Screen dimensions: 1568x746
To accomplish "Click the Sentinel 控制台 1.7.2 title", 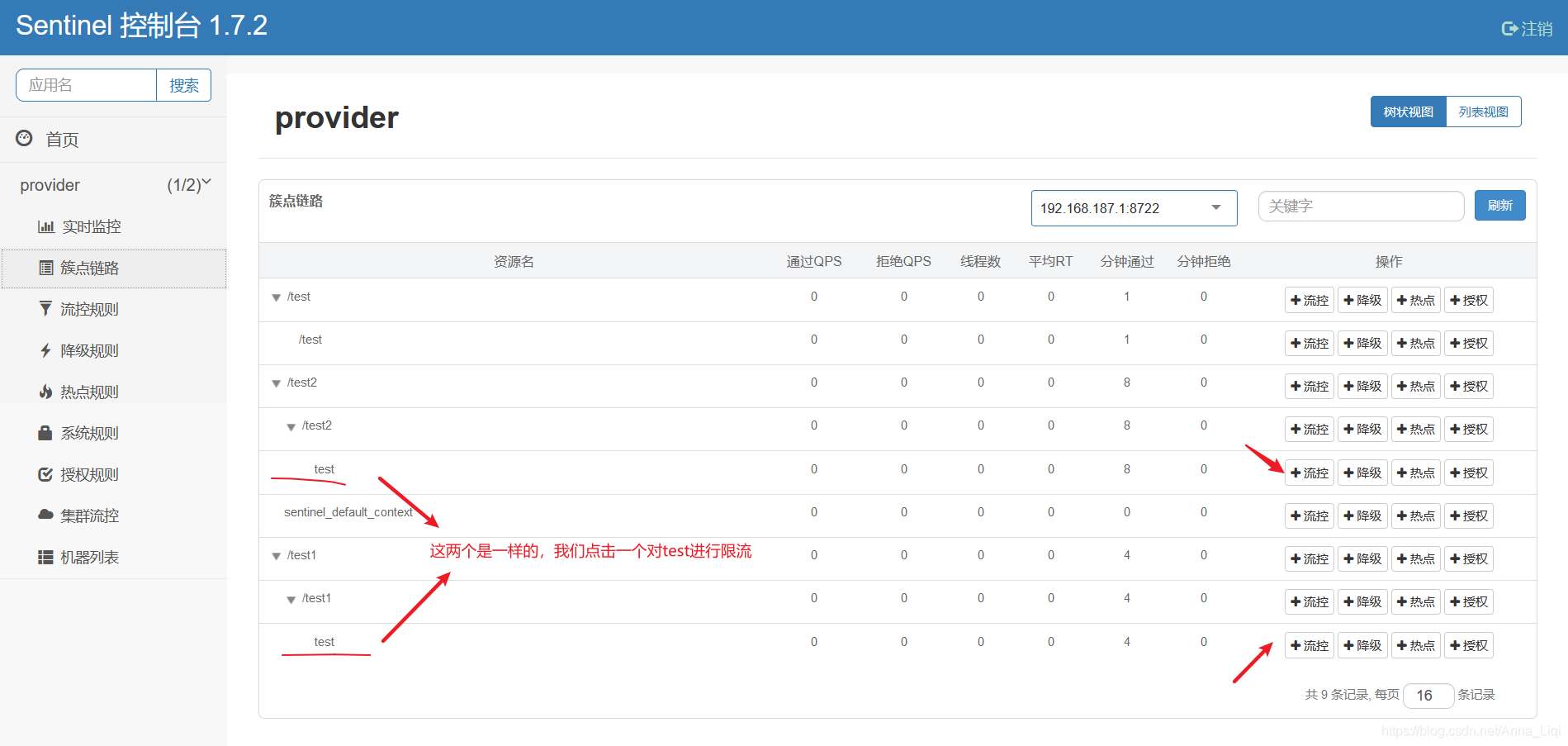I will click(x=141, y=26).
